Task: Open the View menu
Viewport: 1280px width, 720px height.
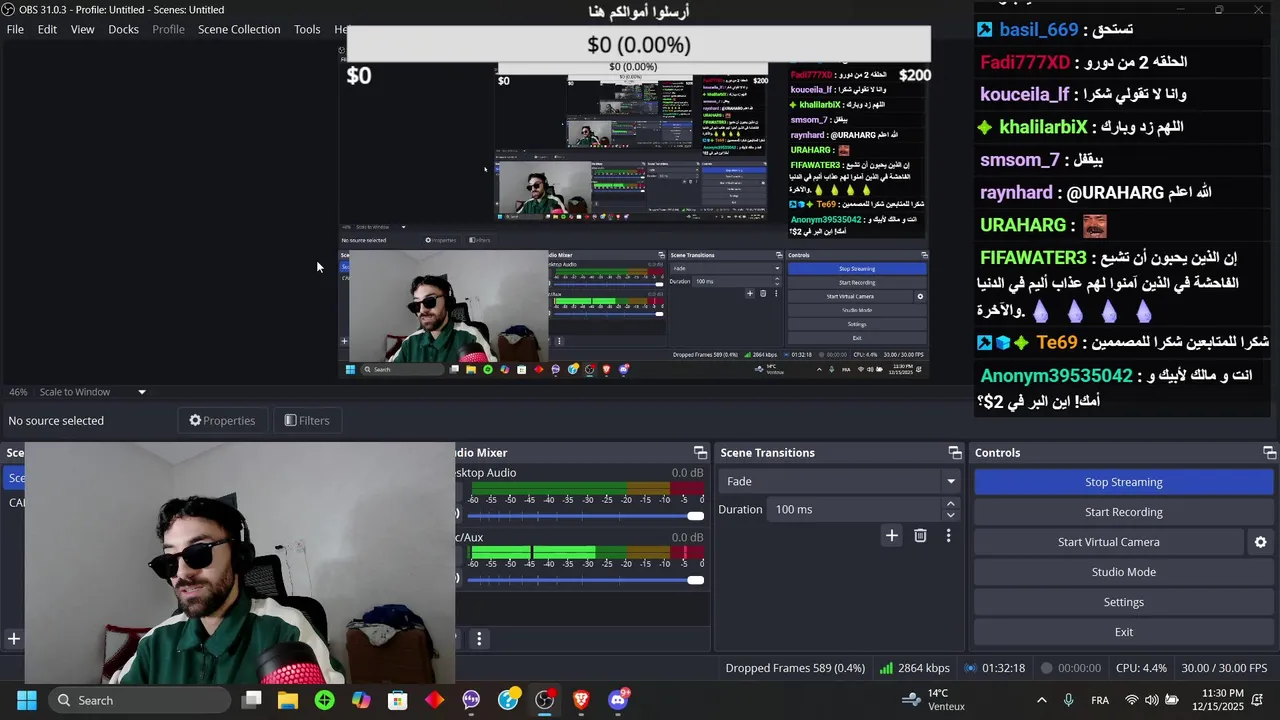Action: click(x=82, y=29)
